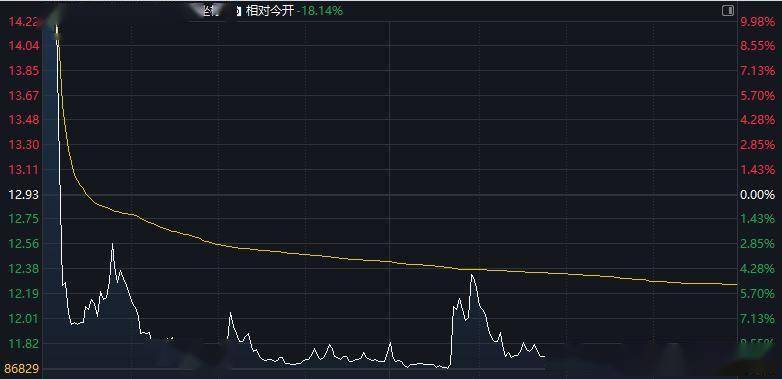Toggle the side panel icon at top right
This screenshot has width=782, height=379.
click(x=728, y=10)
